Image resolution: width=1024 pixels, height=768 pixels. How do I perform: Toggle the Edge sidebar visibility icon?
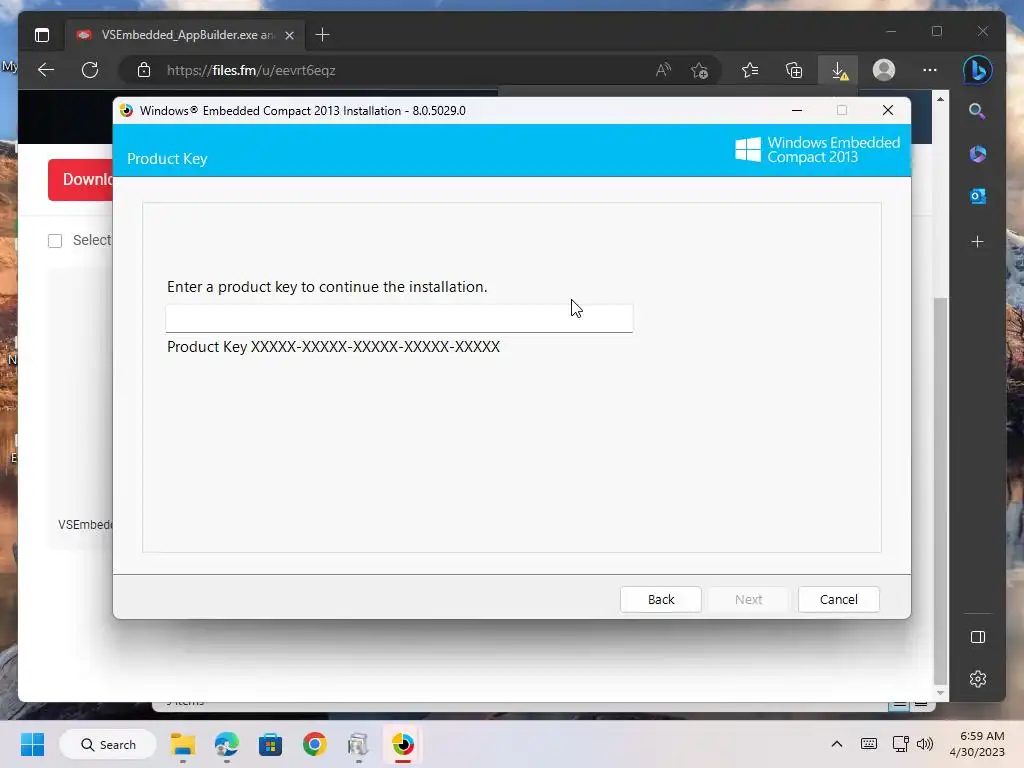click(x=978, y=637)
